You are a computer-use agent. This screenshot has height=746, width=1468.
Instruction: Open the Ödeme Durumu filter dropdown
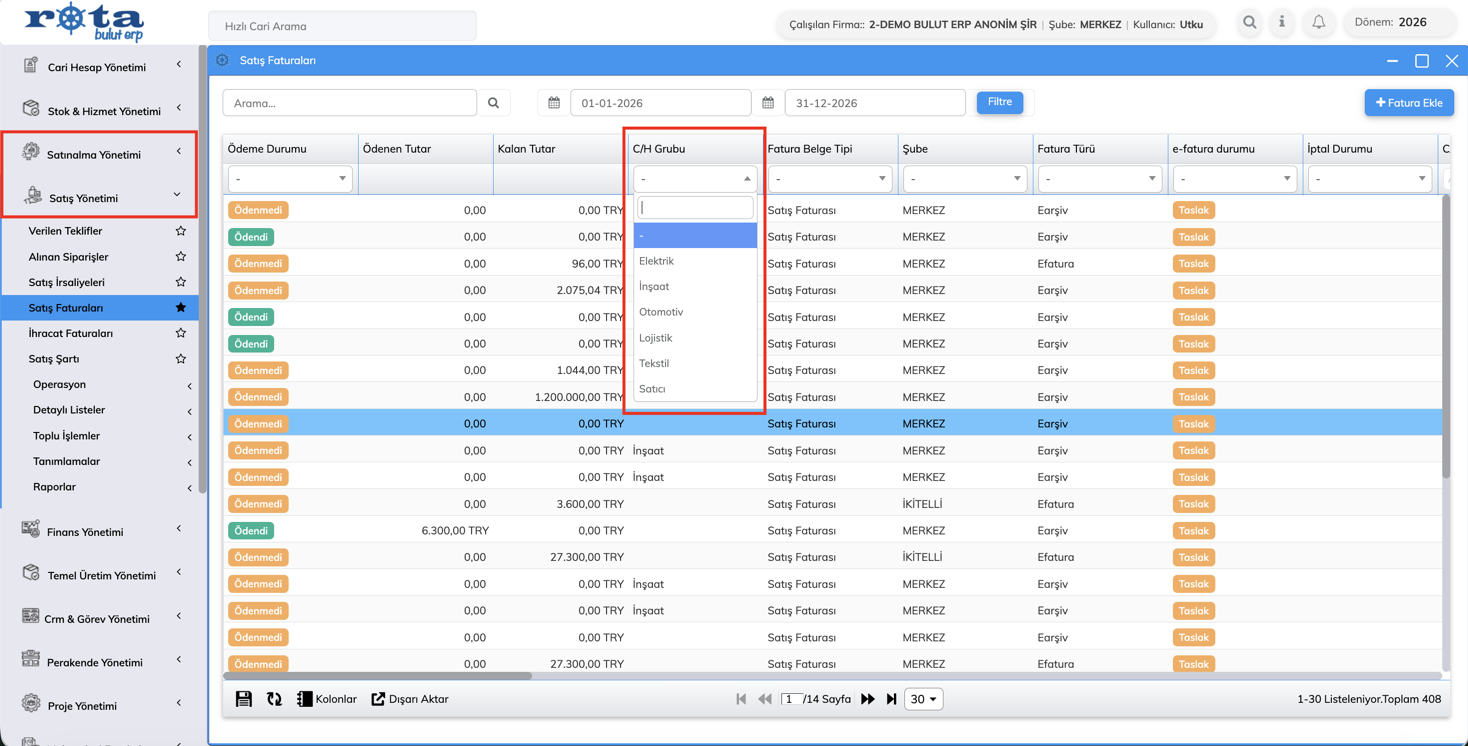[x=290, y=179]
